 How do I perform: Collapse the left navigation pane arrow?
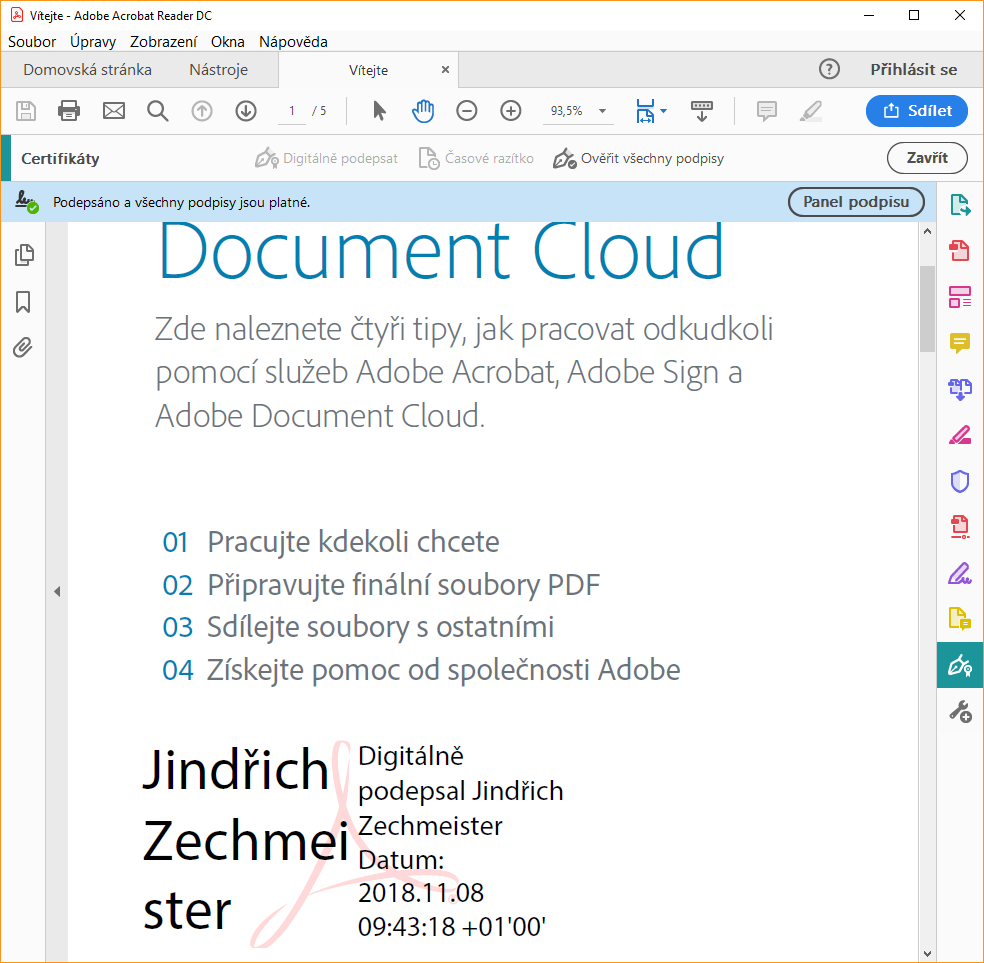point(57,591)
